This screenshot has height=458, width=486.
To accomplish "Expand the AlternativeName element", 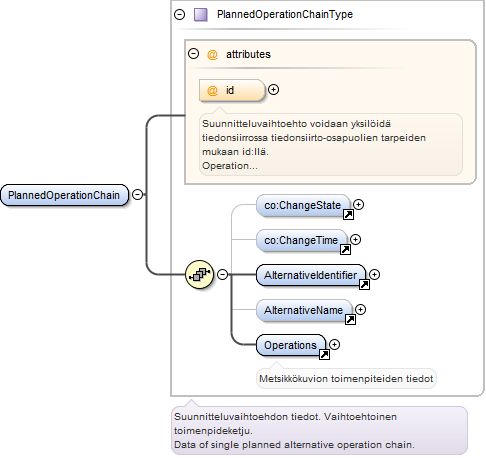I will pyautogui.click(x=360, y=309).
